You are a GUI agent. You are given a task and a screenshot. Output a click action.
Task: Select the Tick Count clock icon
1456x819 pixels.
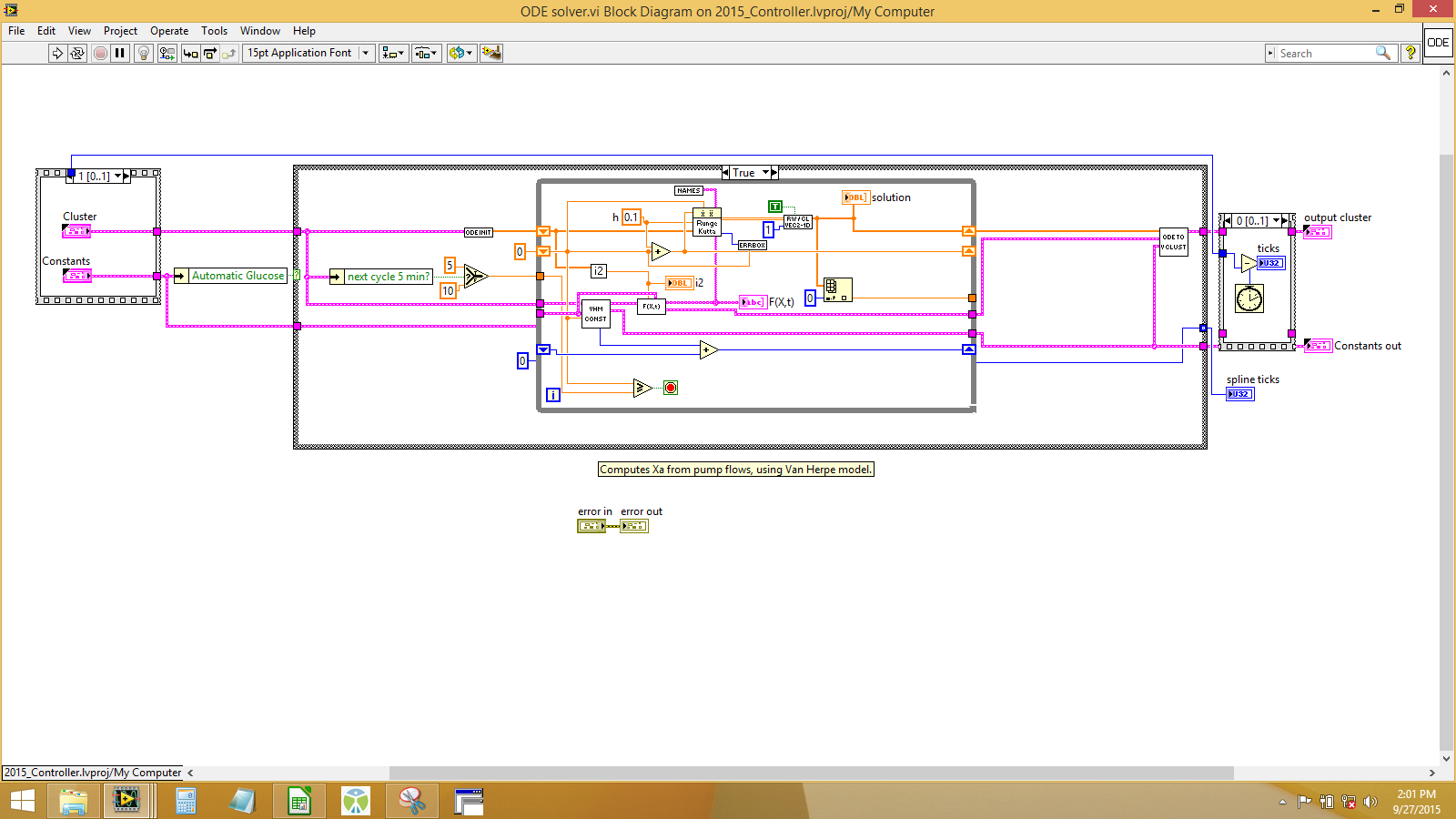pos(1249,298)
